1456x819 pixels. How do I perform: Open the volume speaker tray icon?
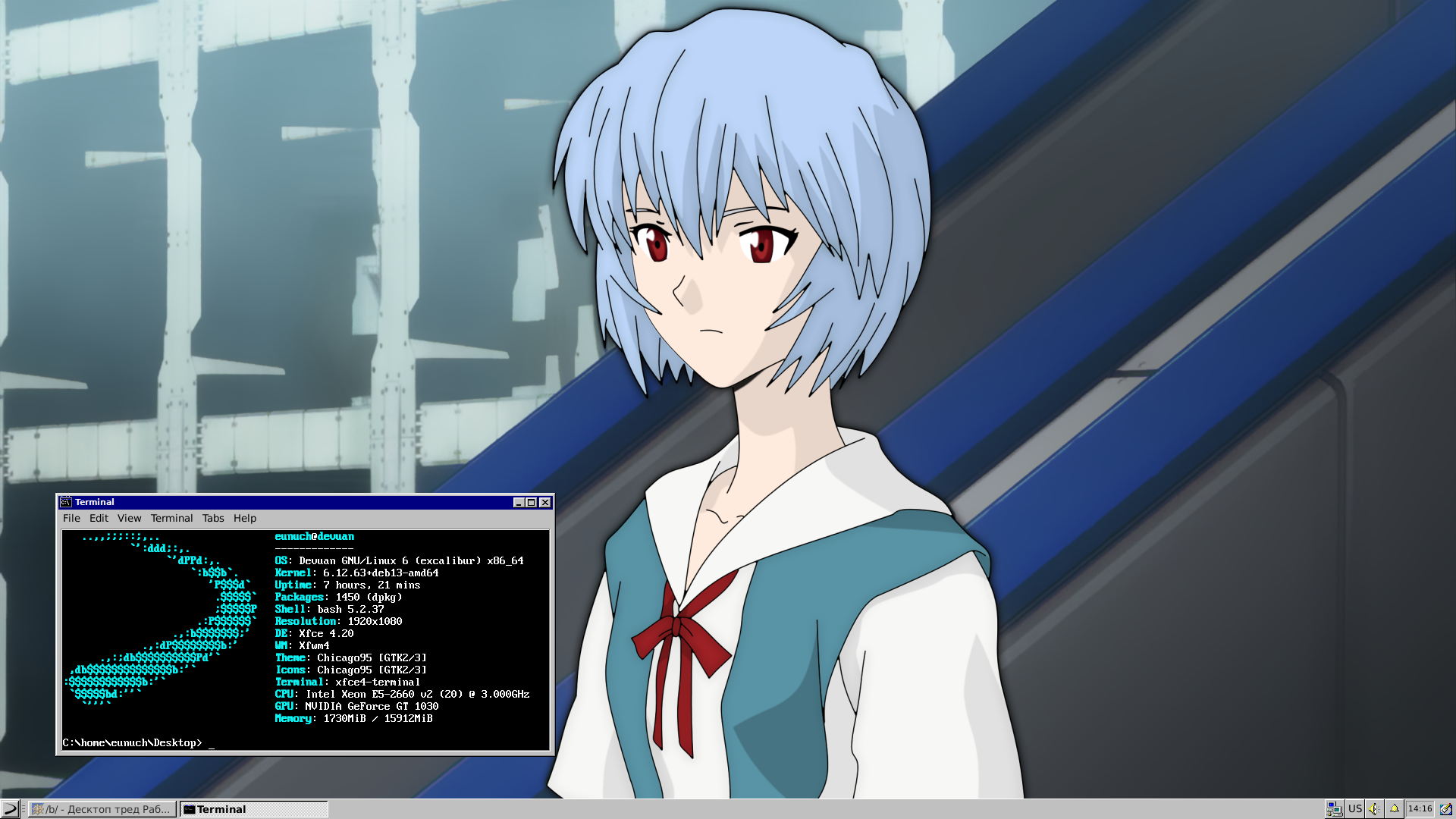pyautogui.click(x=1374, y=809)
